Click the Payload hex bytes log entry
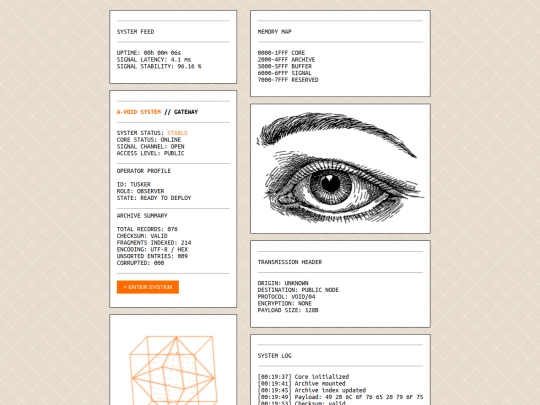Image resolution: width=540 pixels, height=405 pixels. click(340, 397)
